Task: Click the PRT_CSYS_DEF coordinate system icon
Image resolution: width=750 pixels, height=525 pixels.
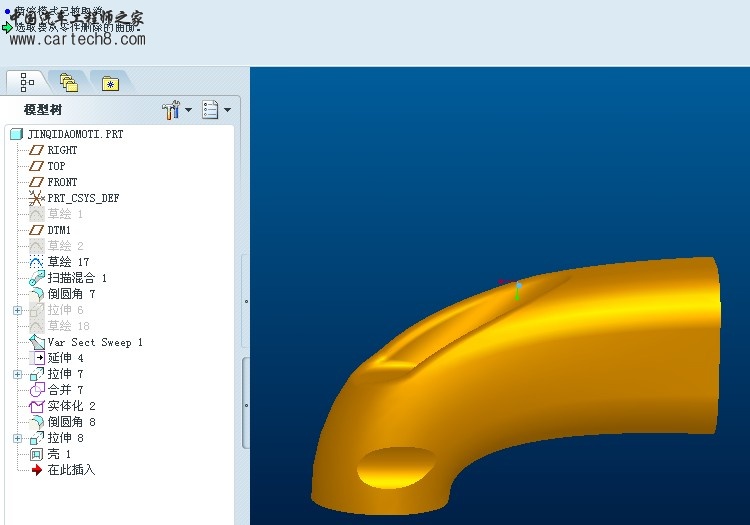Action: (x=37, y=198)
